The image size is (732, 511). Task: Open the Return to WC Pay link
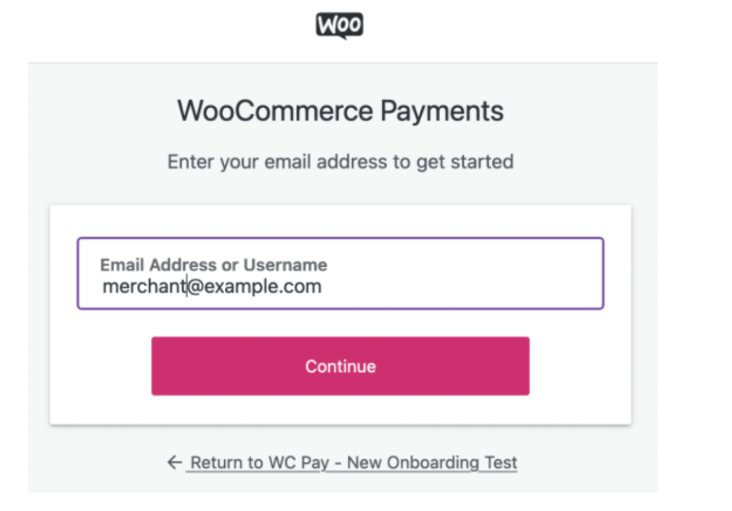click(x=353, y=462)
